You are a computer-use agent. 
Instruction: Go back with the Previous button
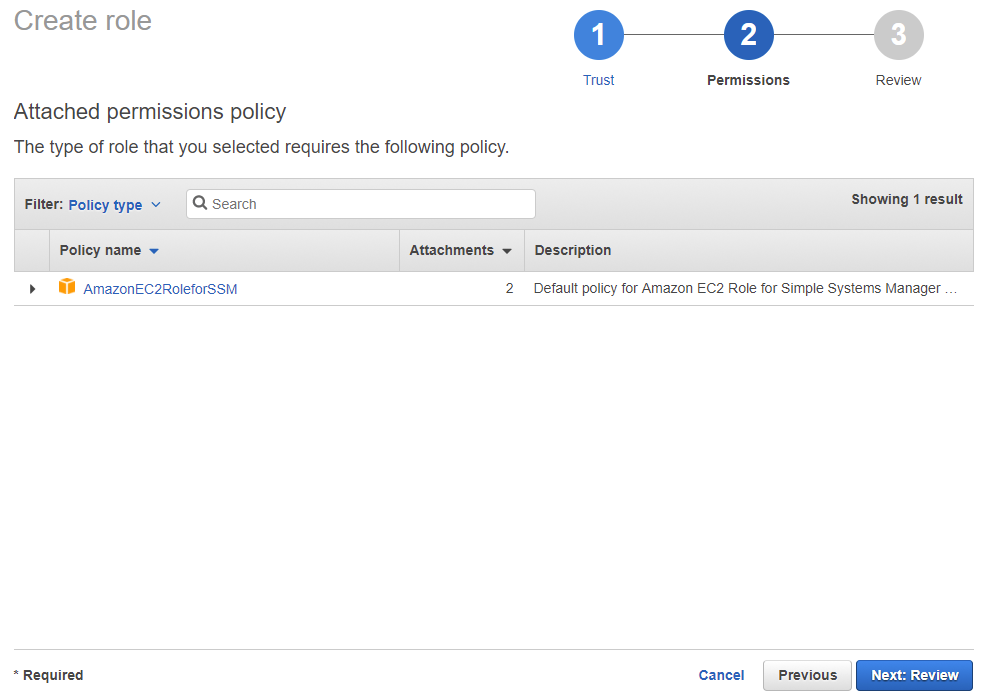tap(807, 675)
